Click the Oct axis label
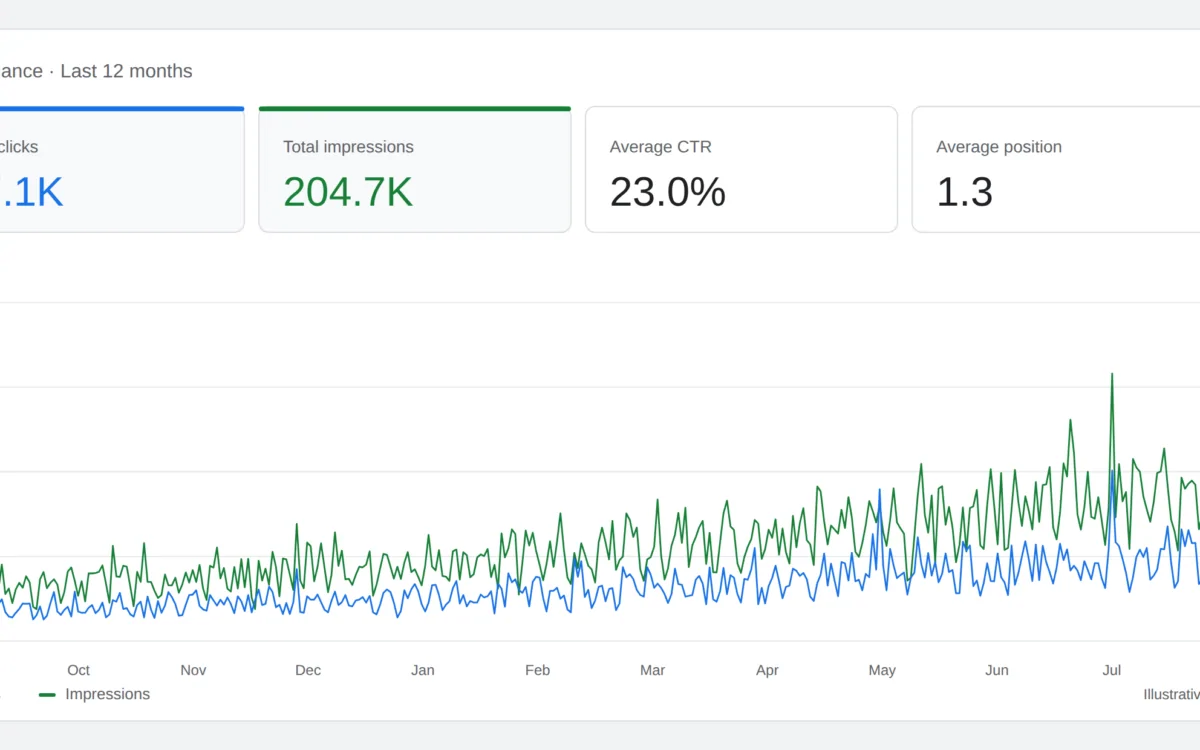 (78, 670)
